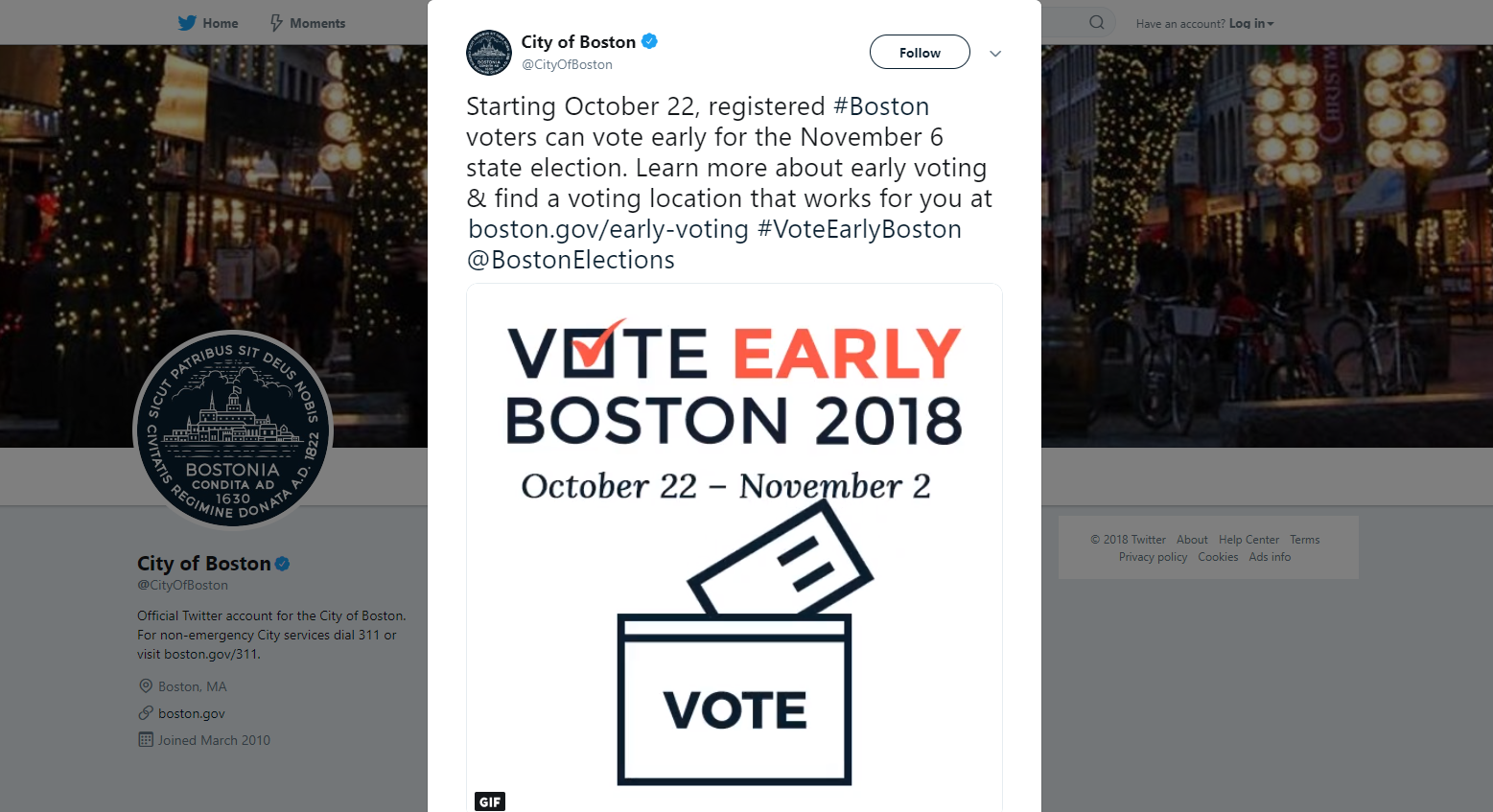Image resolution: width=1493 pixels, height=812 pixels.
Task: Open the Moments menu item
Action: (x=317, y=23)
